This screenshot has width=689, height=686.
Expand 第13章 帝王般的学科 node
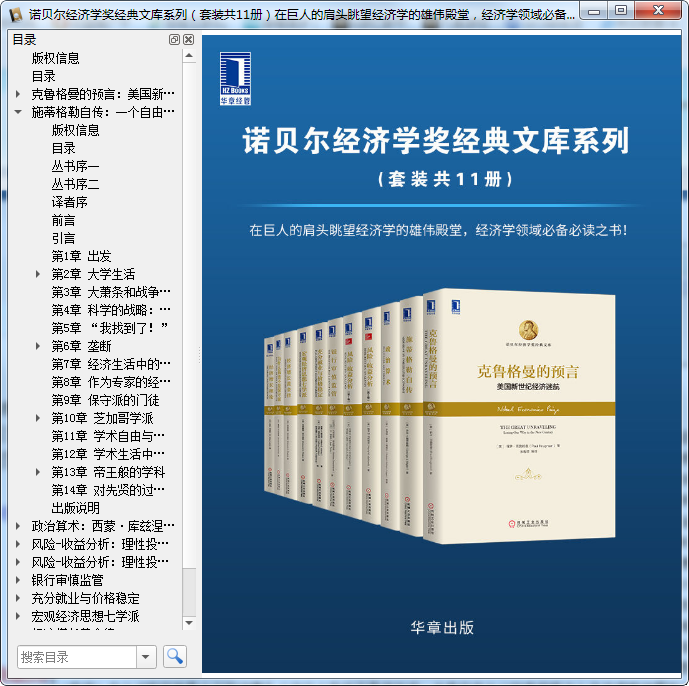[38, 472]
